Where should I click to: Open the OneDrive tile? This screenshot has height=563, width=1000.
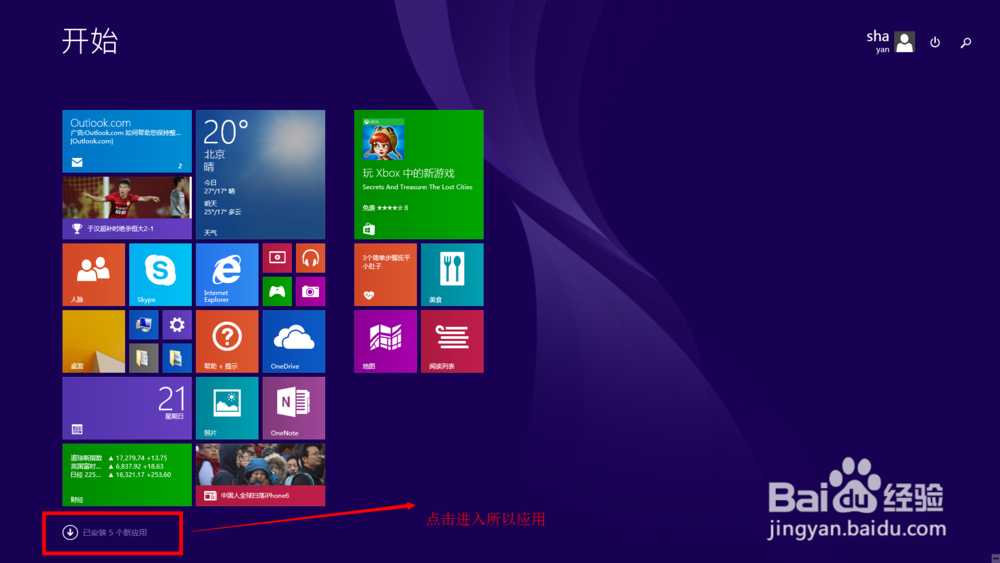click(293, 341)
